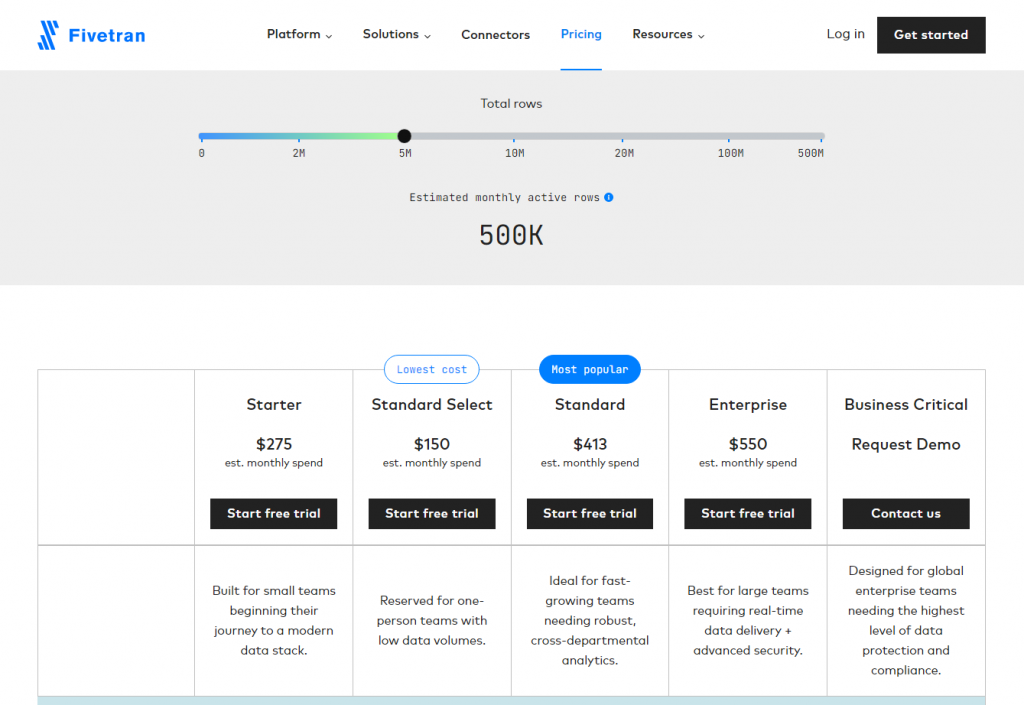Click the $550 price
The height and width of the screenshot is (705, 1024).
point(748,445)
